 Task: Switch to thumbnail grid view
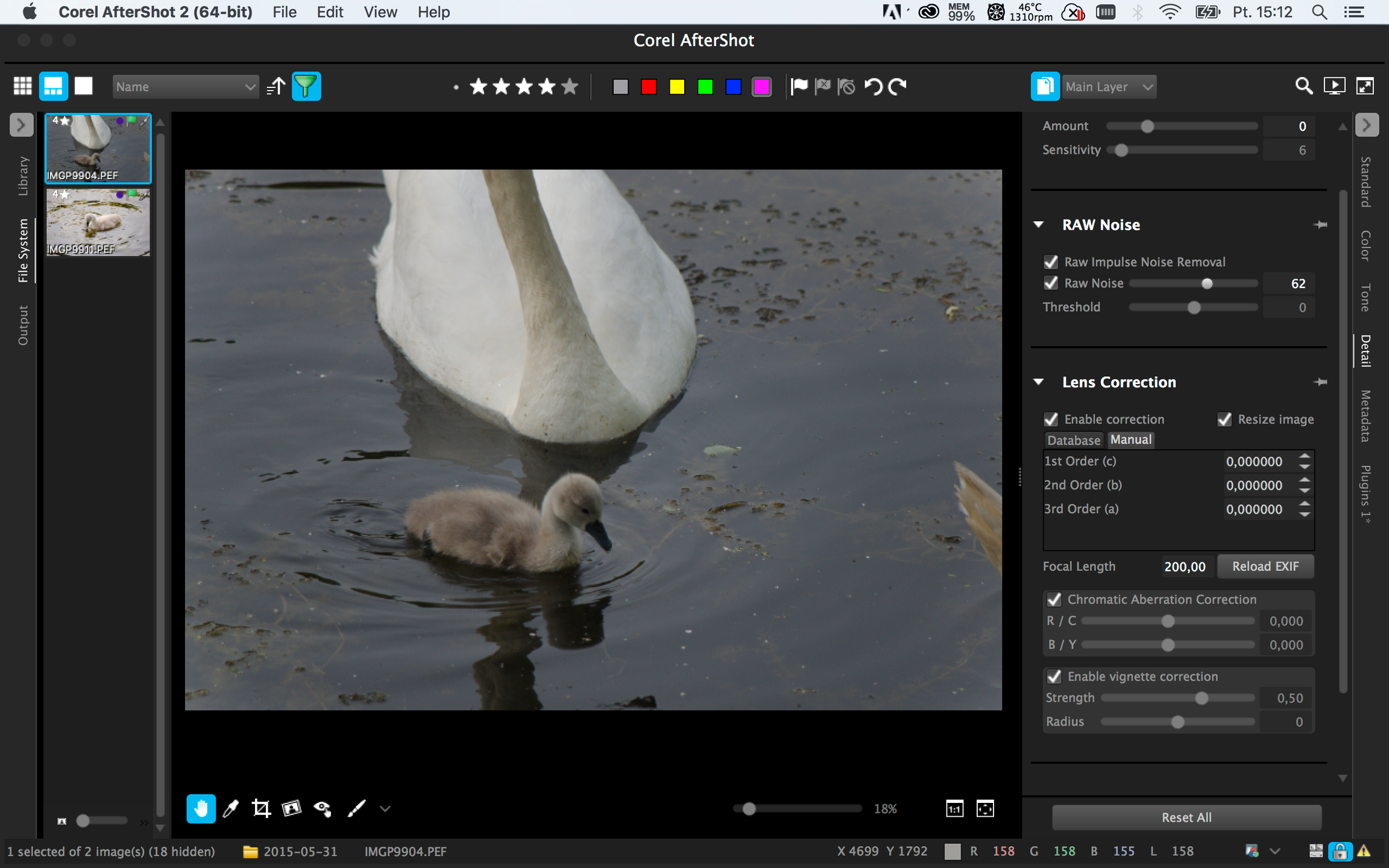click(x=22, y=86)
